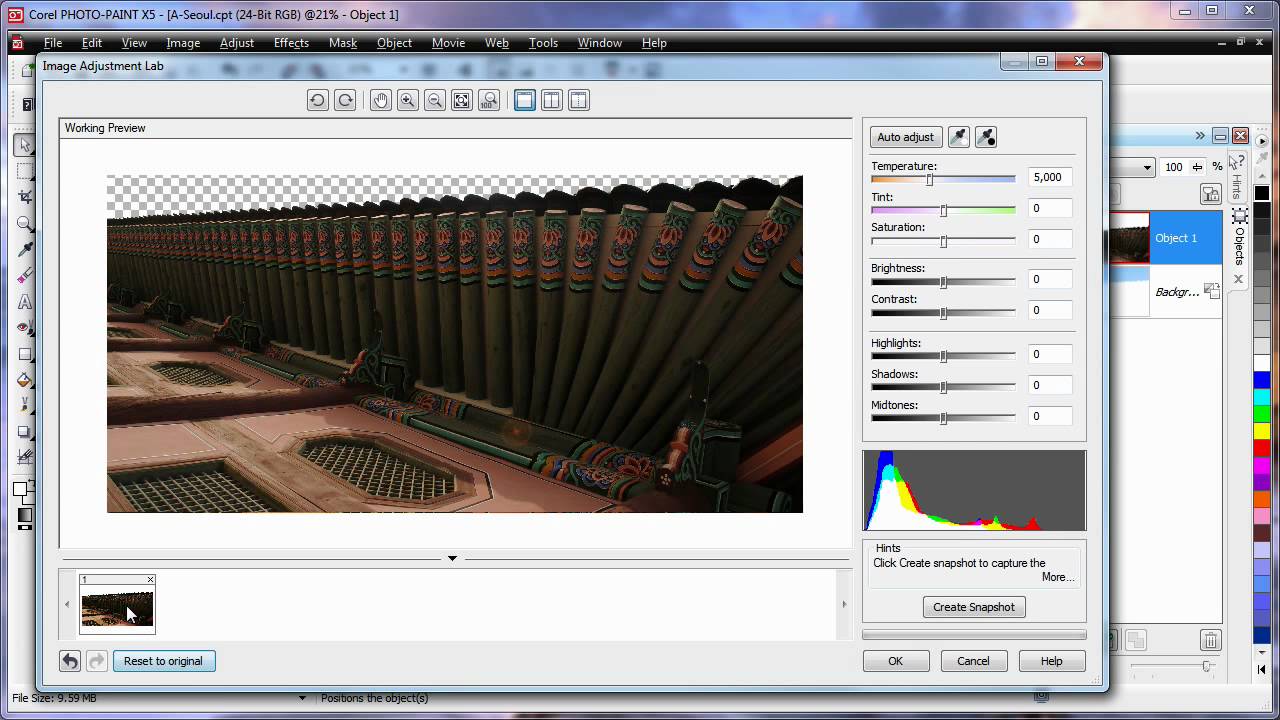Select the black point eyedropper tool
1280x720 pixels.
985,137
